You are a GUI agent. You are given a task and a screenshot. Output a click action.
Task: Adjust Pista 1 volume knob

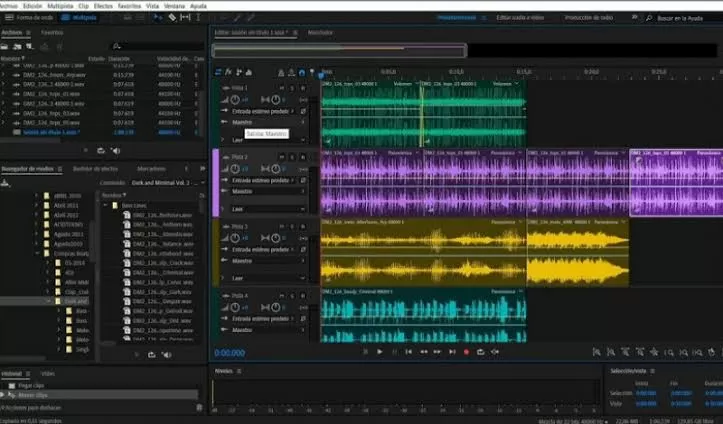pyautogui.click(x=235, y=100)
